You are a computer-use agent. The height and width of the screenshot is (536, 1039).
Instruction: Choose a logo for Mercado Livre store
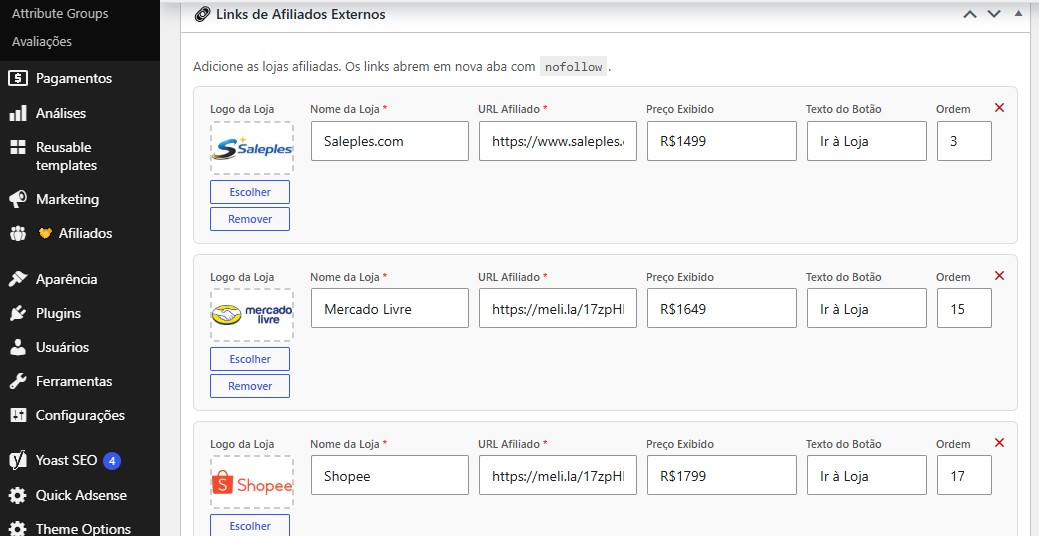(x=250, y=359)
